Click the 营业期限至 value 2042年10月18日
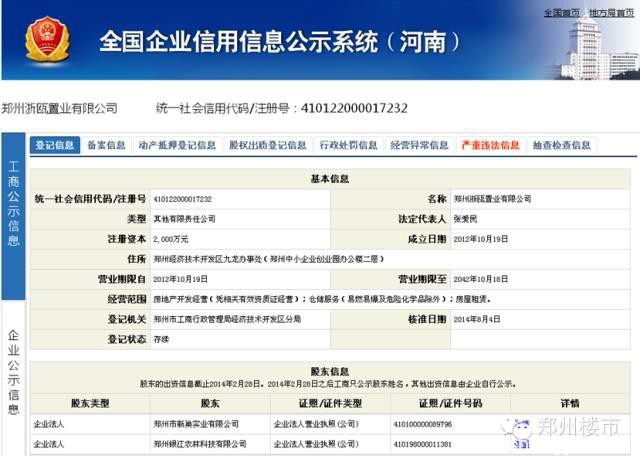 480,279
